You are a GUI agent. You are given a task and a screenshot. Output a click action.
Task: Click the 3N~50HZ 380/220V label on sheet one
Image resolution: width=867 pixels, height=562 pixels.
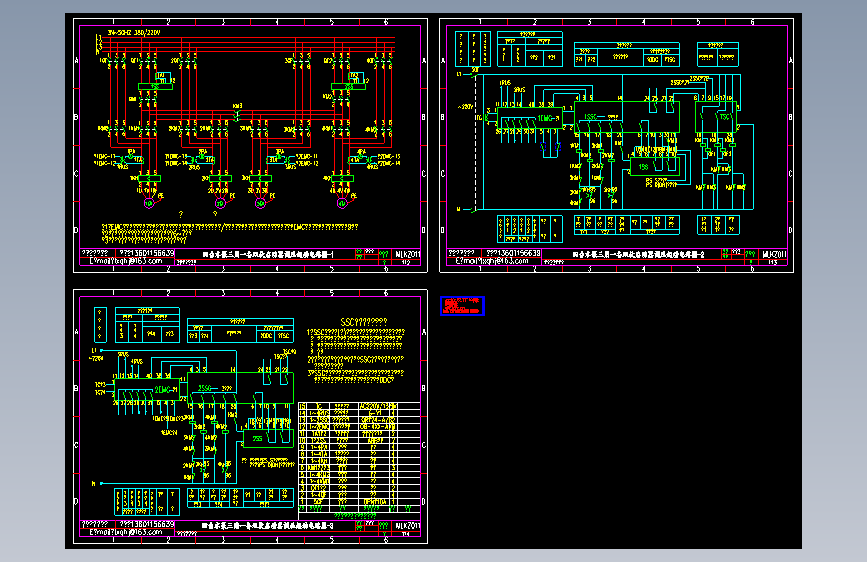click(134, 33)
